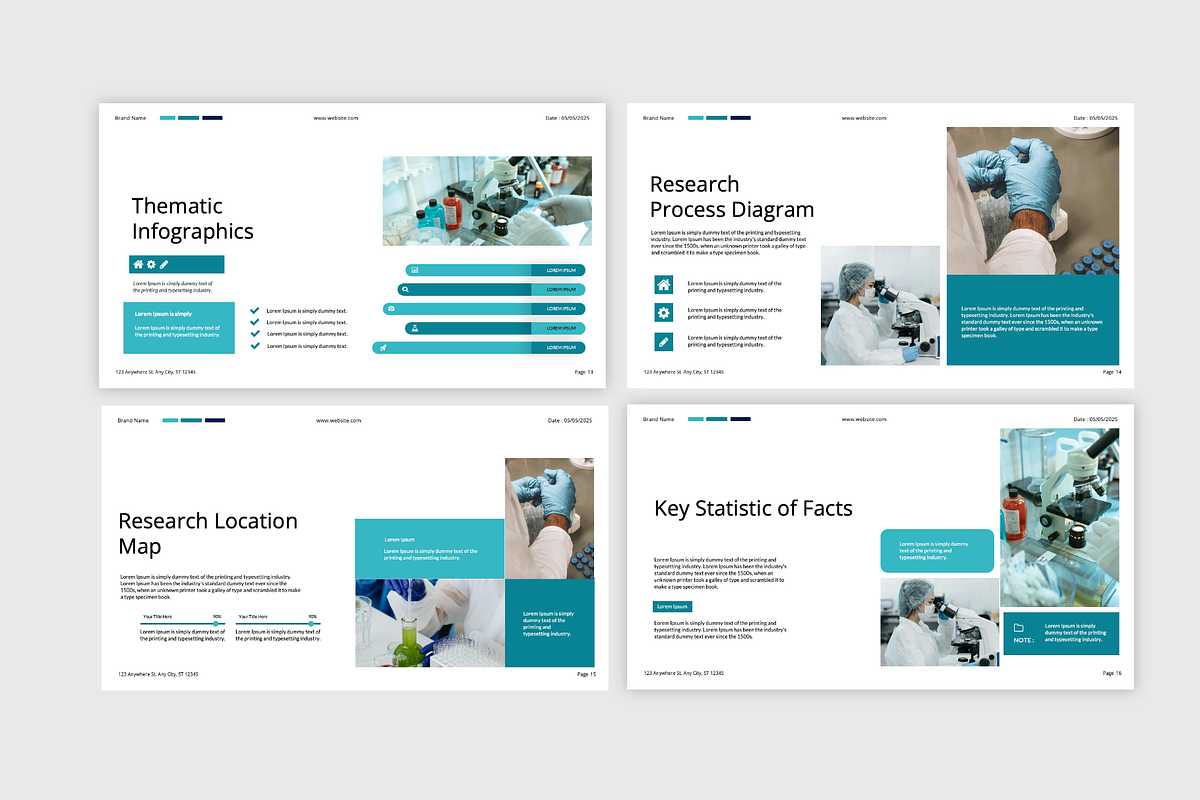The width and height of the screenshot is (1200, 800).
Task: Click the left slider knob on Research Location Map
Action: (x=215, y=624)
